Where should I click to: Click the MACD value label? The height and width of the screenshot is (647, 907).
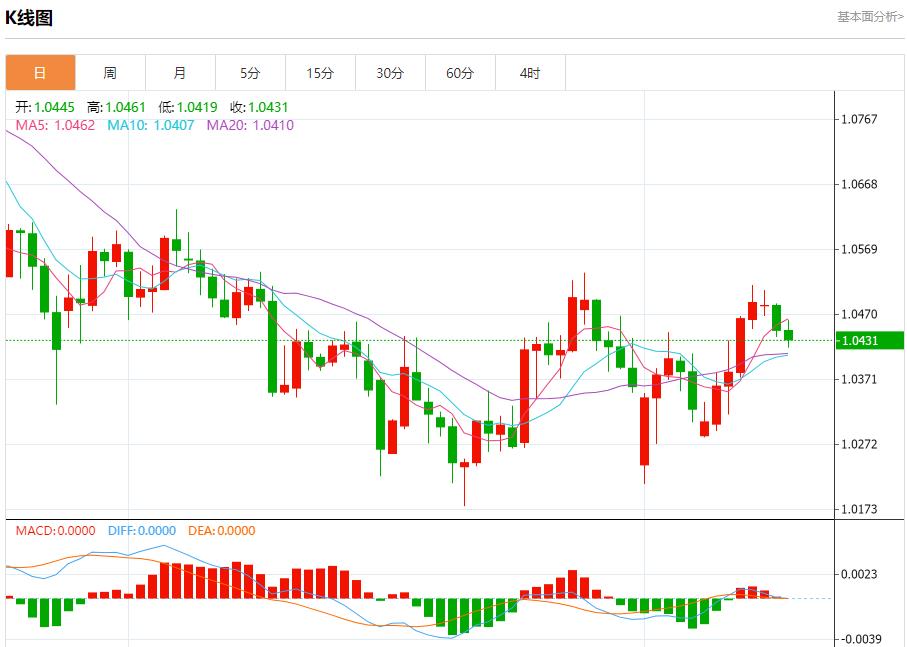click(x=56, y=531)
